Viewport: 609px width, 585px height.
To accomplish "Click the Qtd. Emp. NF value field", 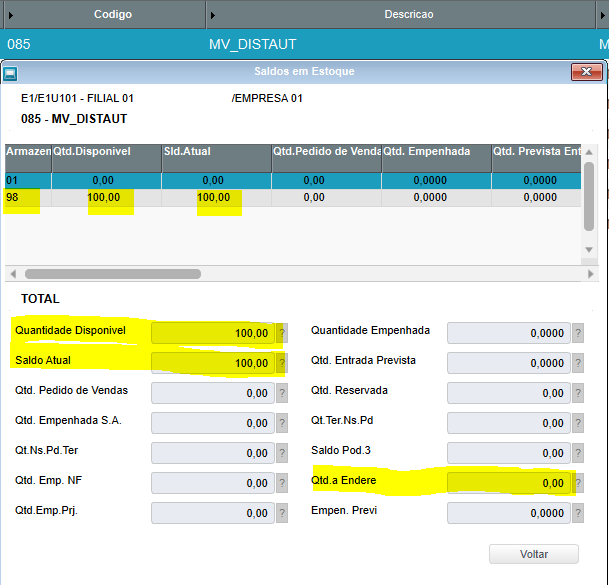I will point(213,483).
